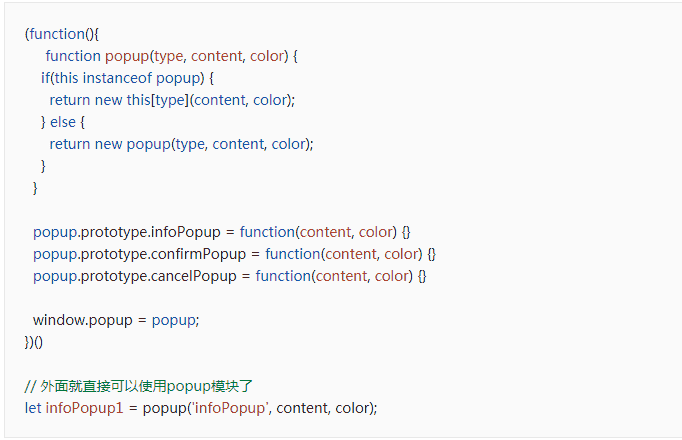Click the "return" keyword inside the else block
This screenshot has height=440, width=682.
point(69,143)
